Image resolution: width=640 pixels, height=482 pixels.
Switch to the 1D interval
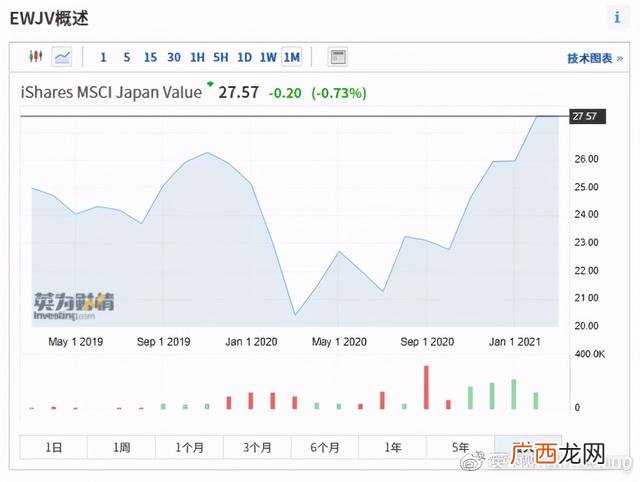coord(244,57)
